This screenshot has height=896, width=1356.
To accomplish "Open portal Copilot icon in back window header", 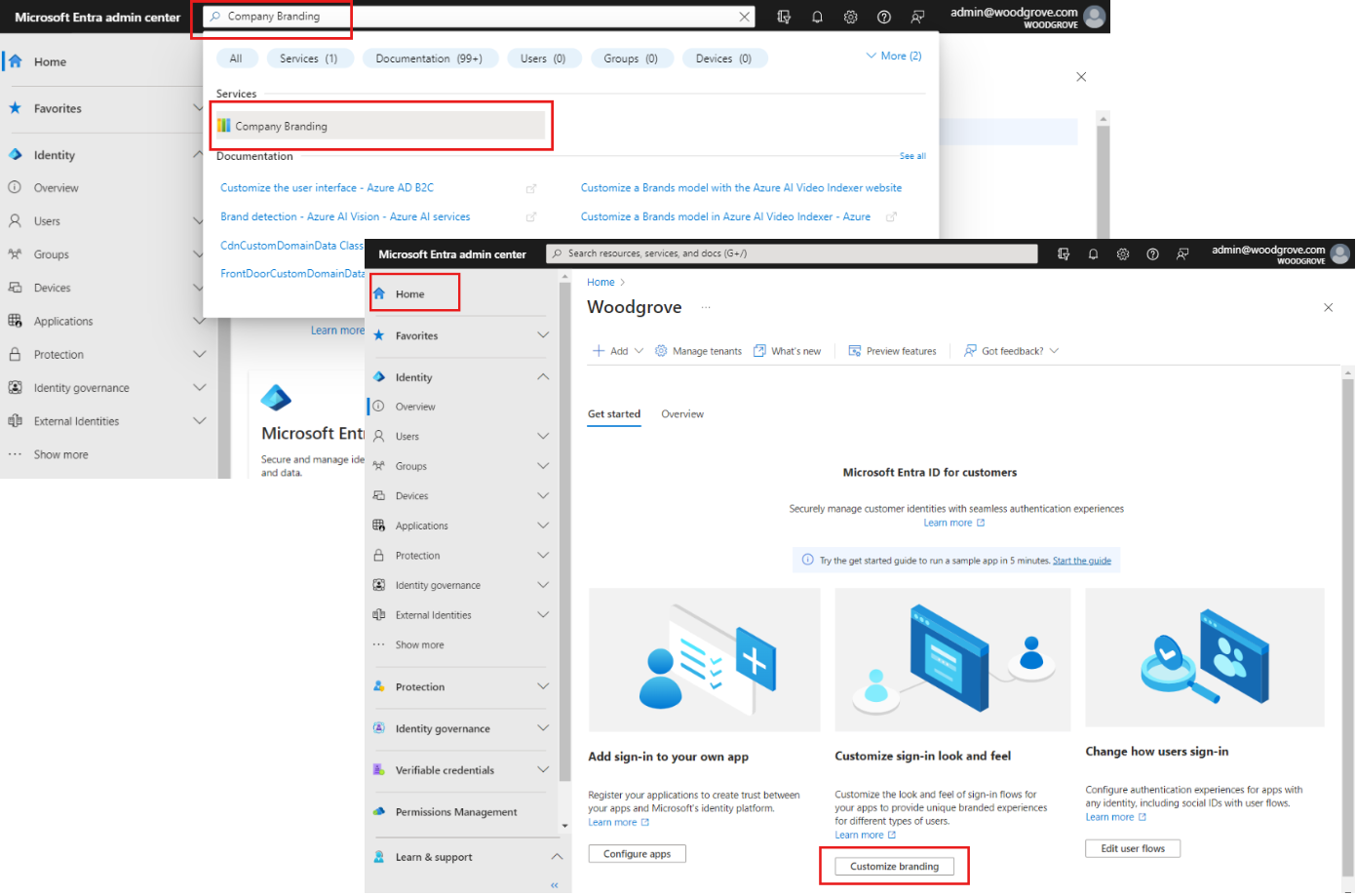I will click(784, 17).
